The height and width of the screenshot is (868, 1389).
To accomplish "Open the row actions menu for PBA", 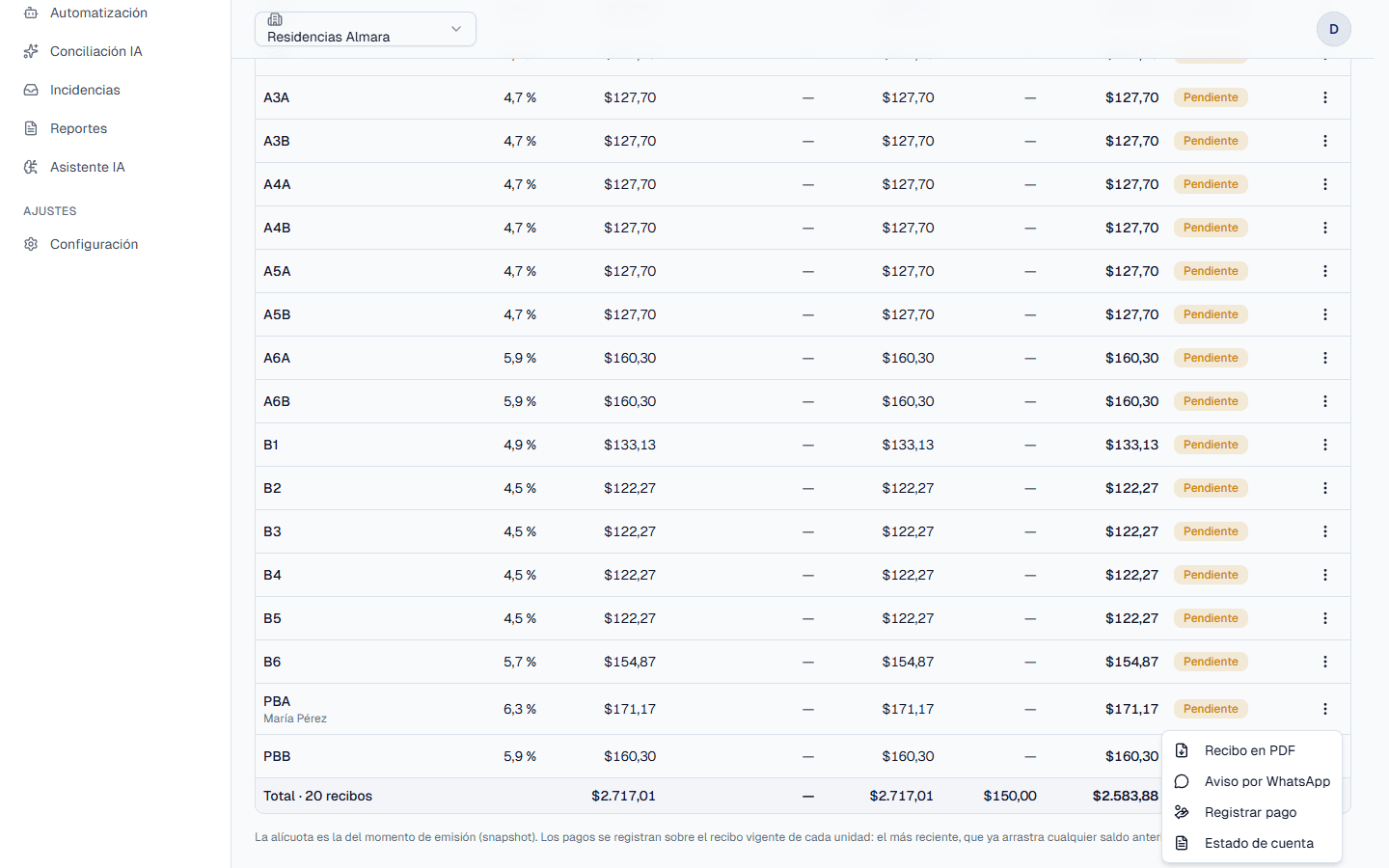I will [x=1325, y=709].
